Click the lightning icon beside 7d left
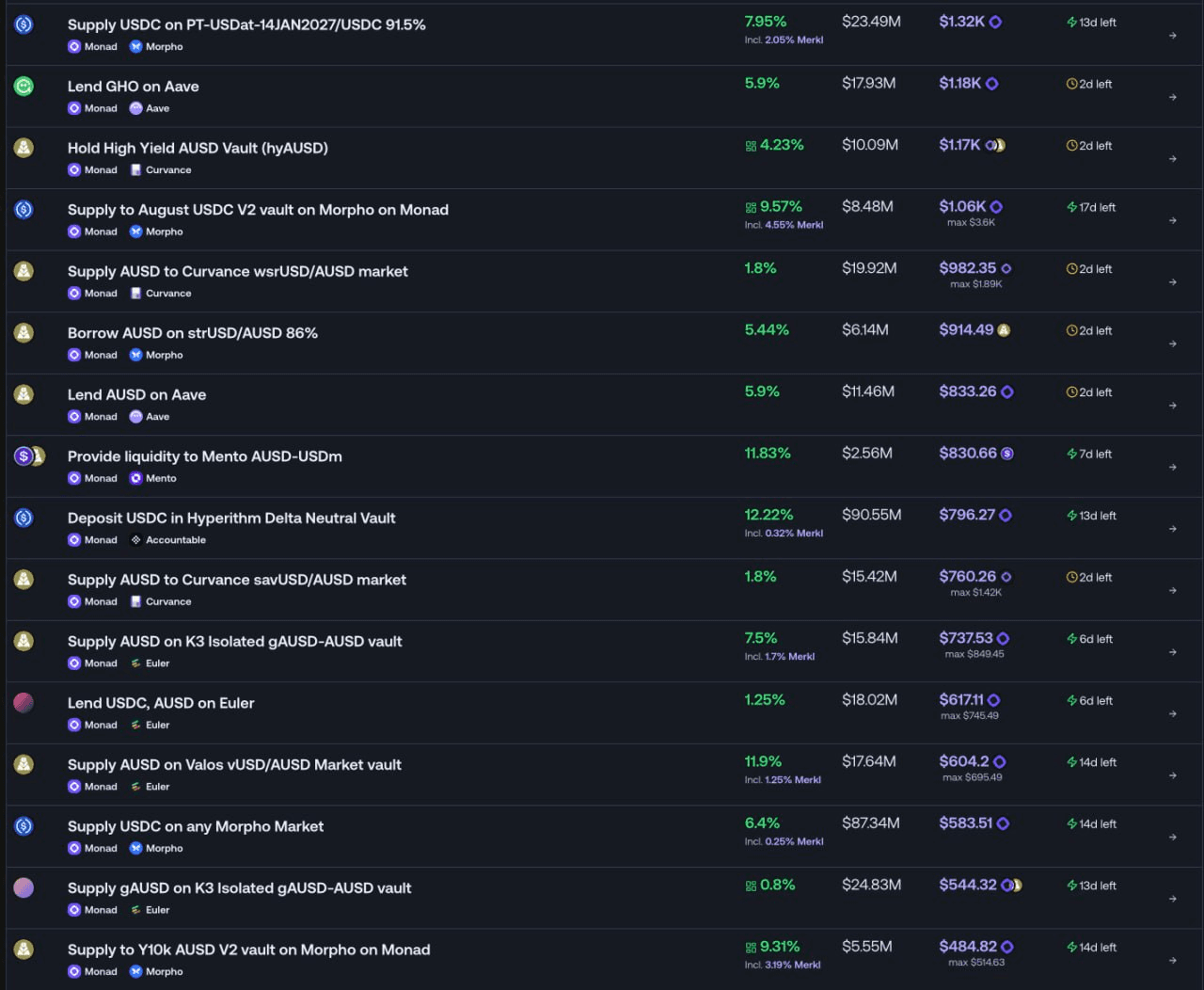Viewport: 1204px width, 990px height. [1071, 454]
